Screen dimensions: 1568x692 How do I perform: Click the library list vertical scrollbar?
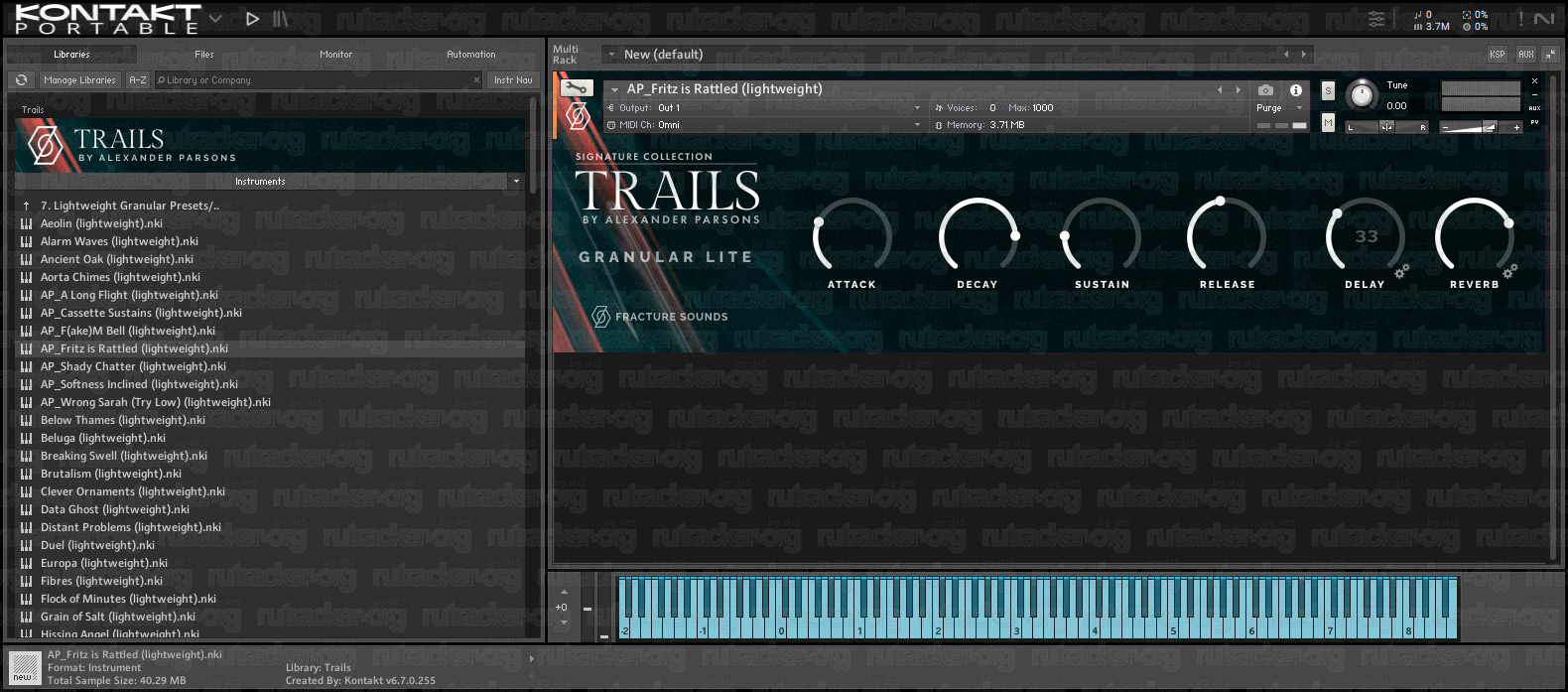pyautogui.click(x=534, y=144)
